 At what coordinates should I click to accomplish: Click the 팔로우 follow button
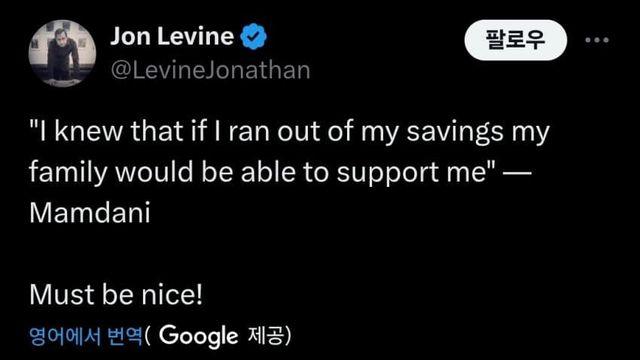[x=516, y=40]
